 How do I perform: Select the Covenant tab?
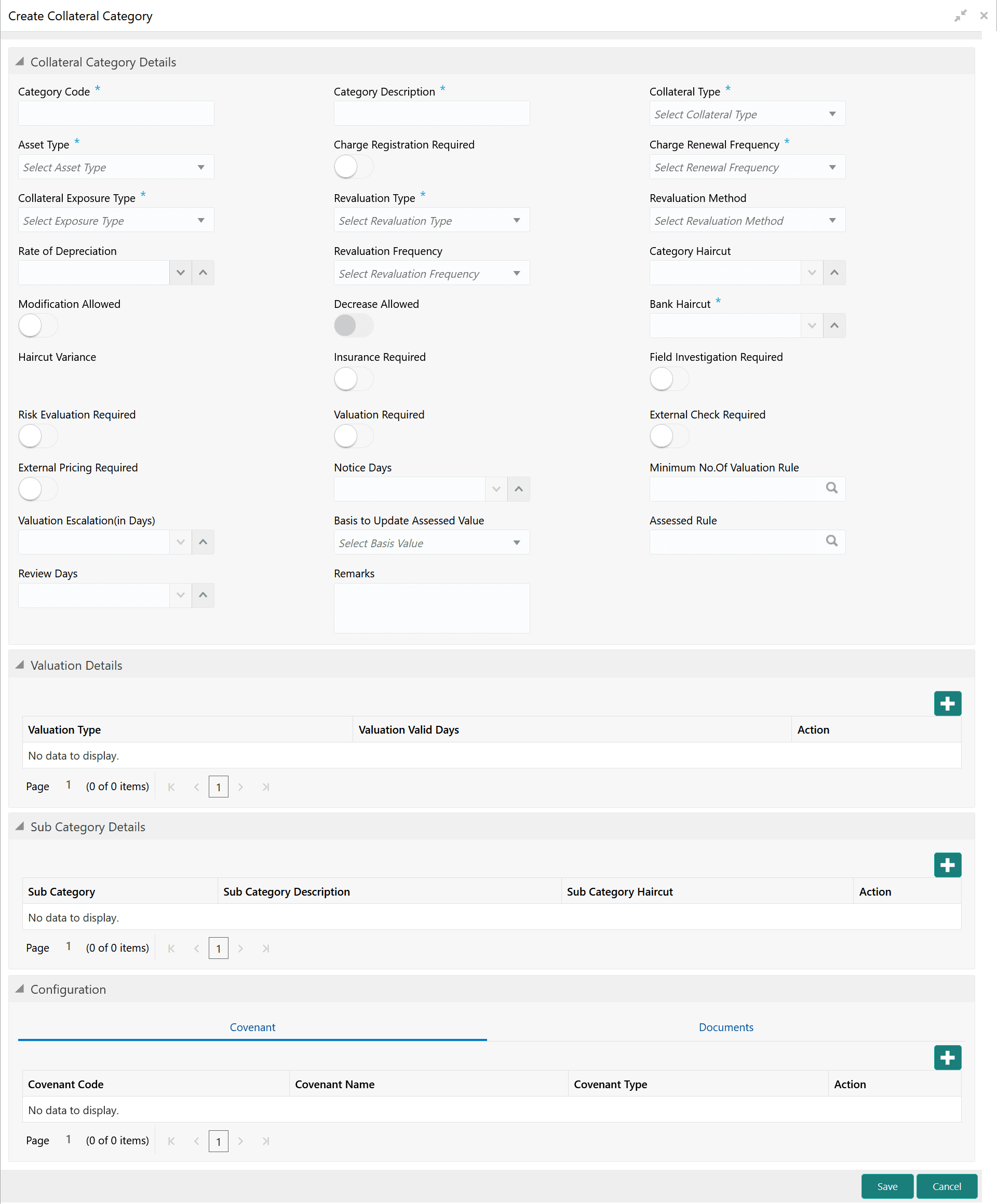pos(252,1027)
